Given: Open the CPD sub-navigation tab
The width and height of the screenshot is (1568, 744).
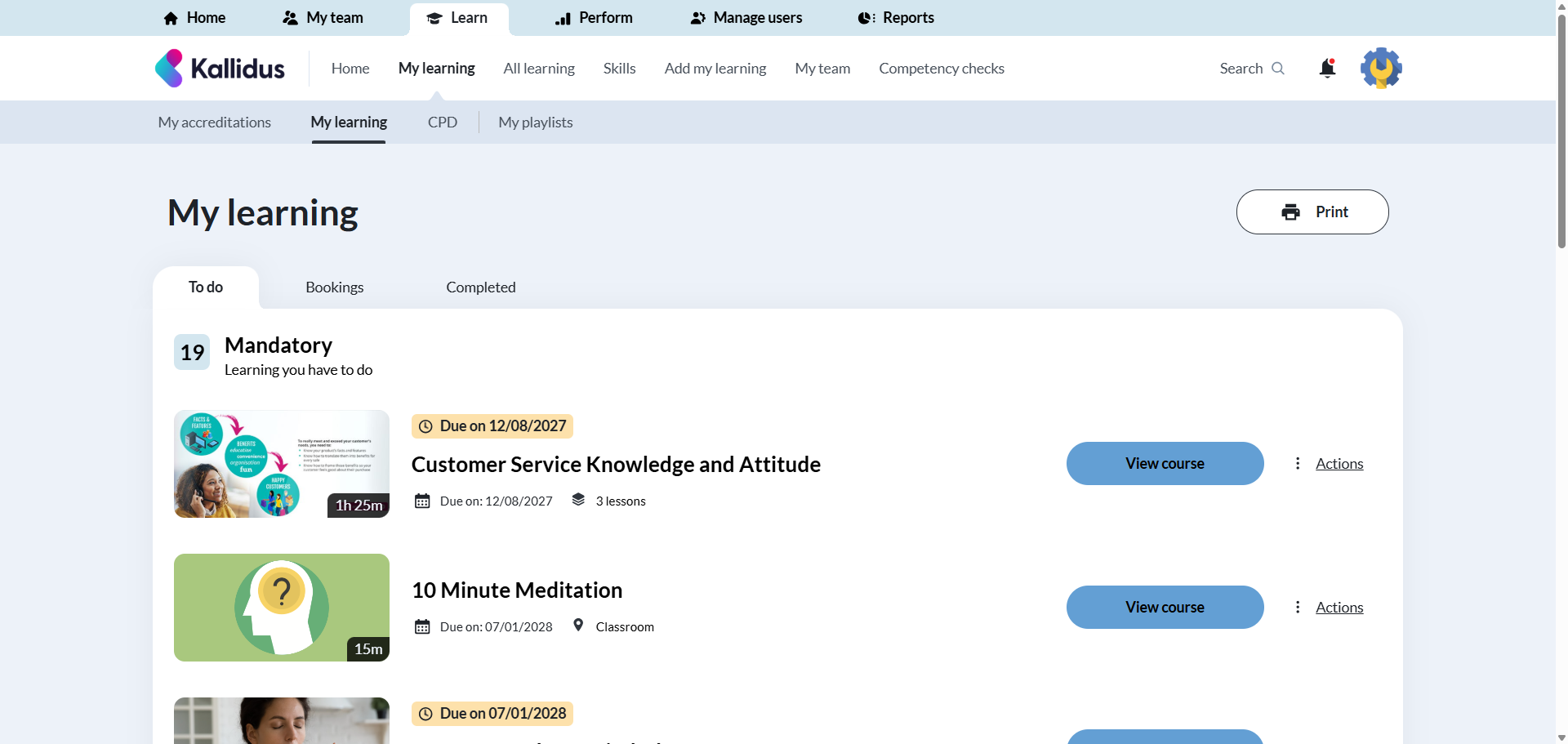Looking at the screenshot, I should point(442,123).
